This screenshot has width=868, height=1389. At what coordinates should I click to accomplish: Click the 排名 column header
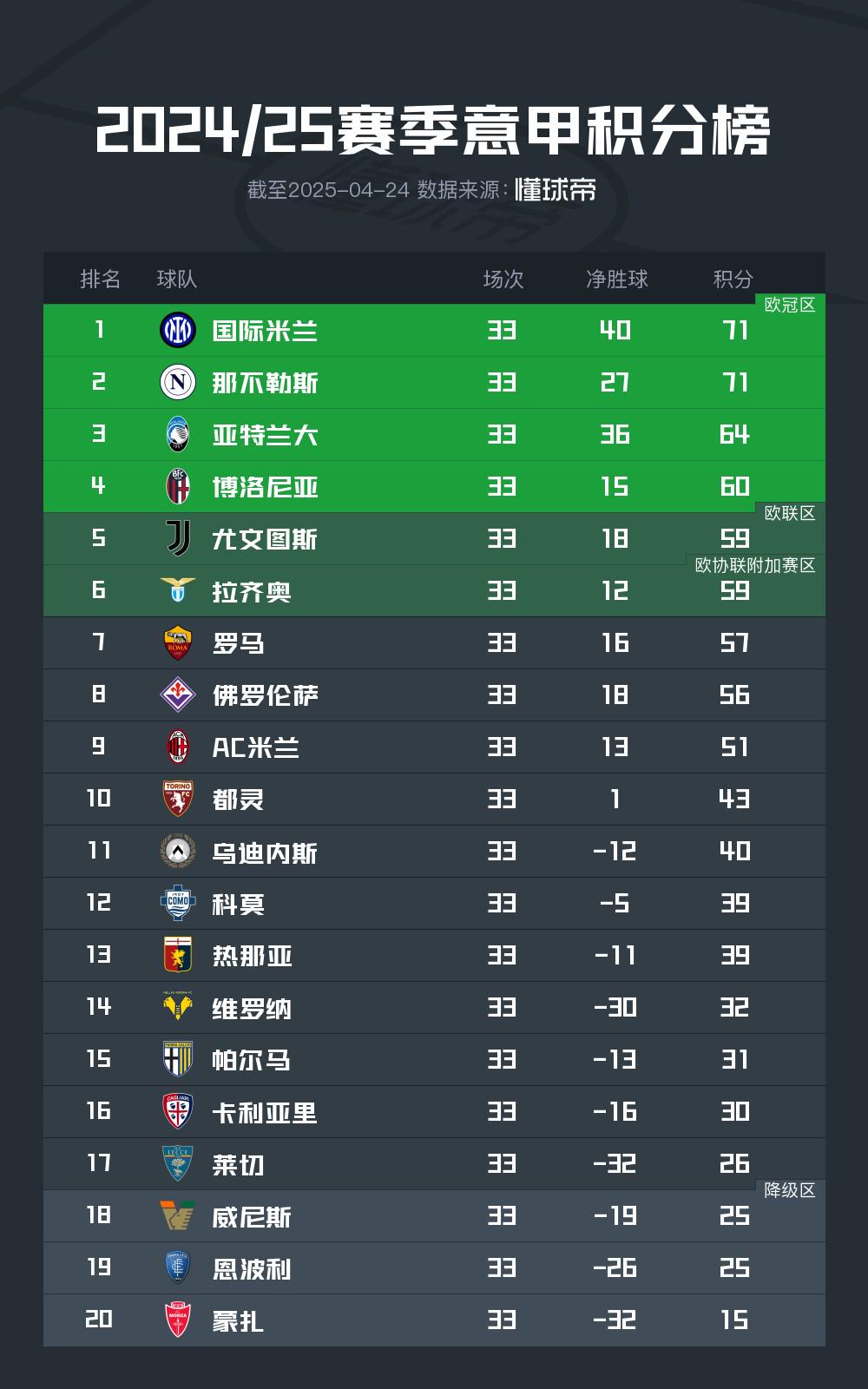(100, 279)
